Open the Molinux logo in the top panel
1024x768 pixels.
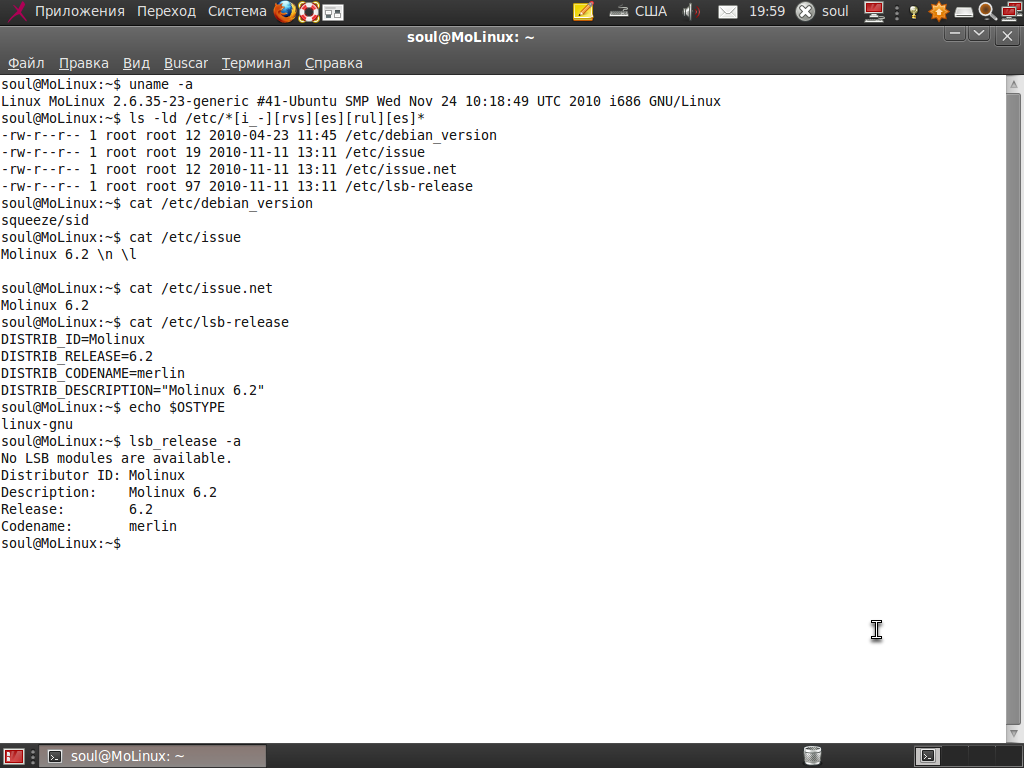[16, 12]
